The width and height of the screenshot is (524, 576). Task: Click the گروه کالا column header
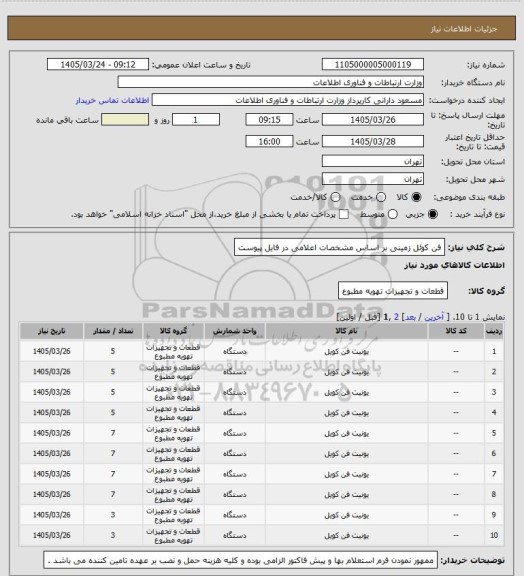(173, 331)
